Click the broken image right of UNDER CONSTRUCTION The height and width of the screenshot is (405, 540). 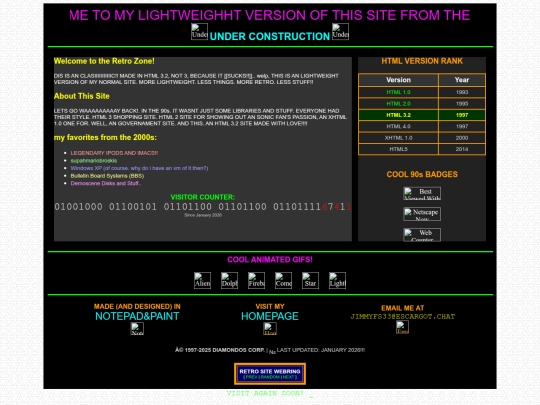tap(340, 32)
